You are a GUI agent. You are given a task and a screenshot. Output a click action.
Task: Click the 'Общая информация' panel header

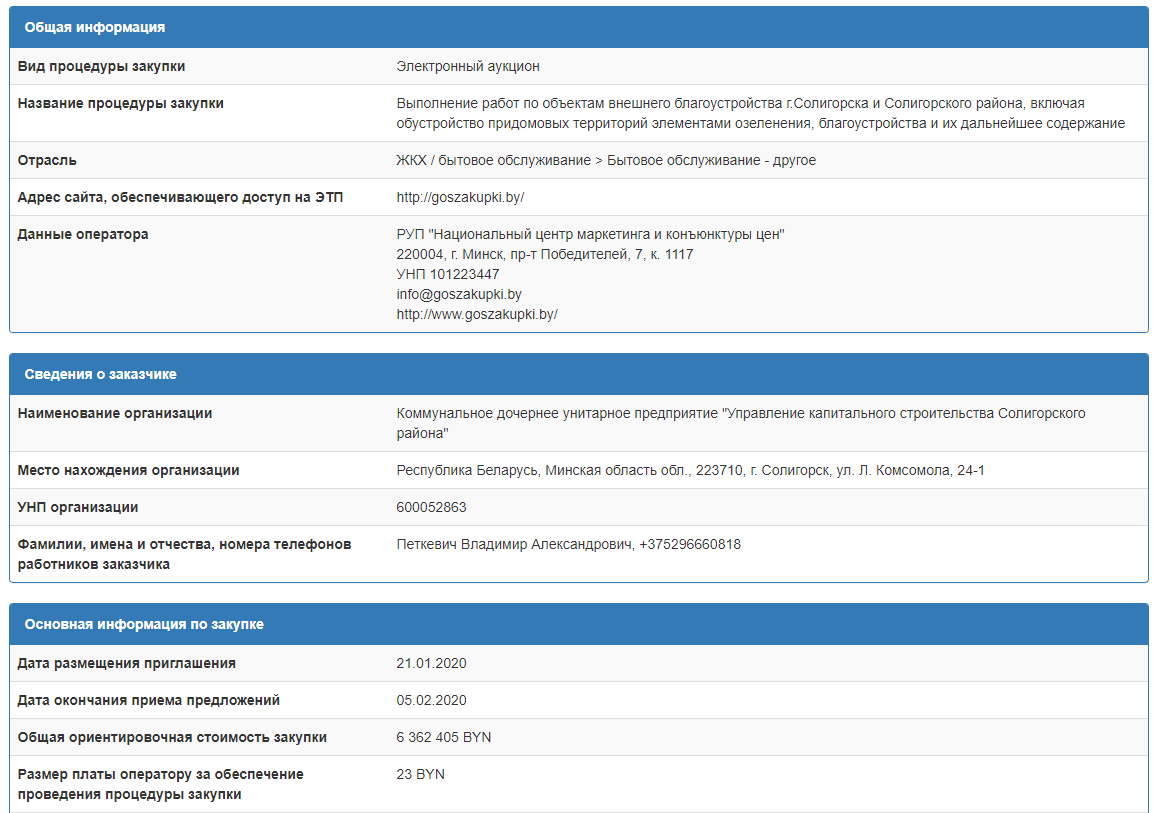tap(95, 27)
